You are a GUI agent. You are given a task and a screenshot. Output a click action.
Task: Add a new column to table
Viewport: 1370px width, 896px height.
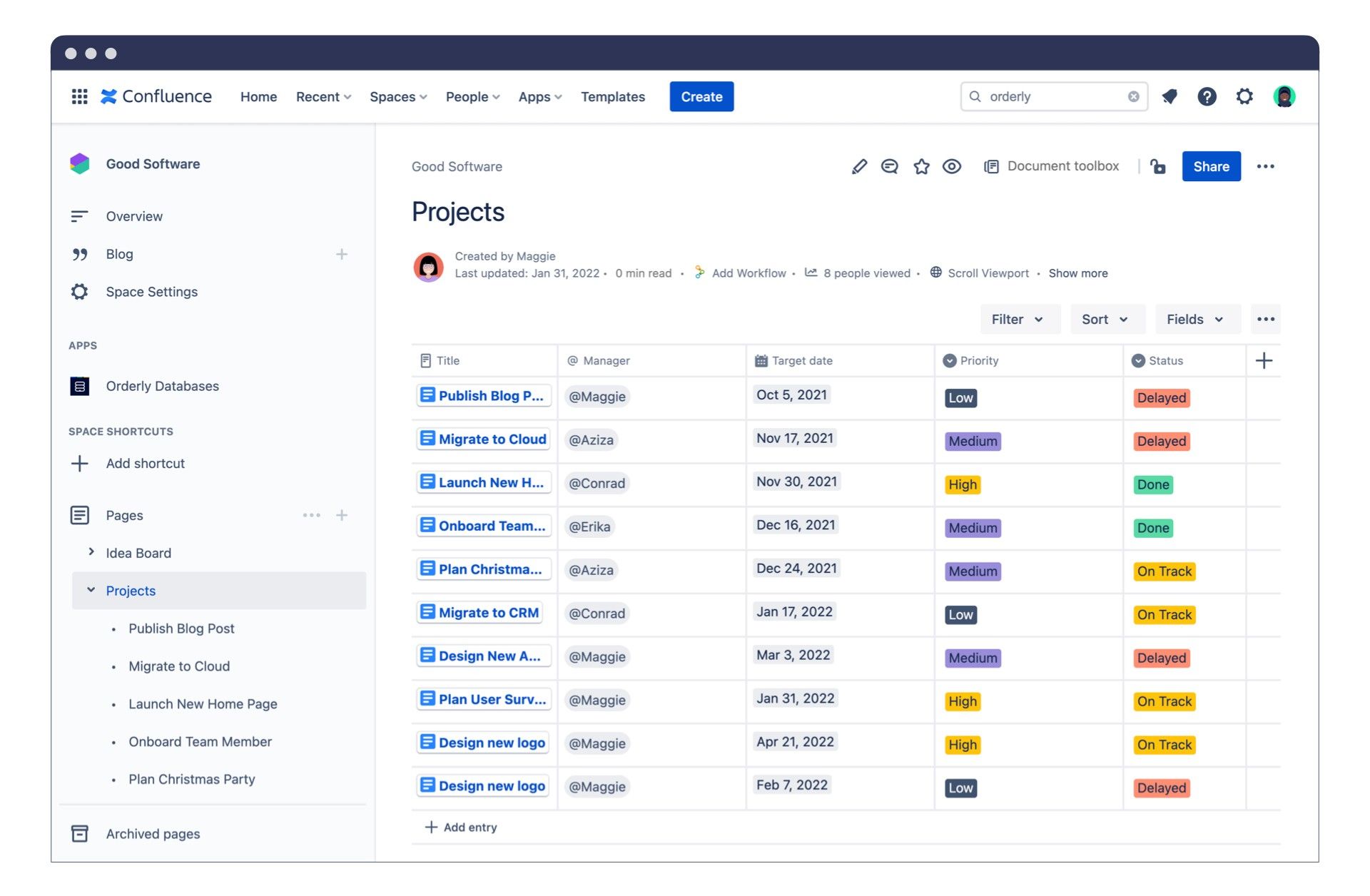click(1263, 360)
